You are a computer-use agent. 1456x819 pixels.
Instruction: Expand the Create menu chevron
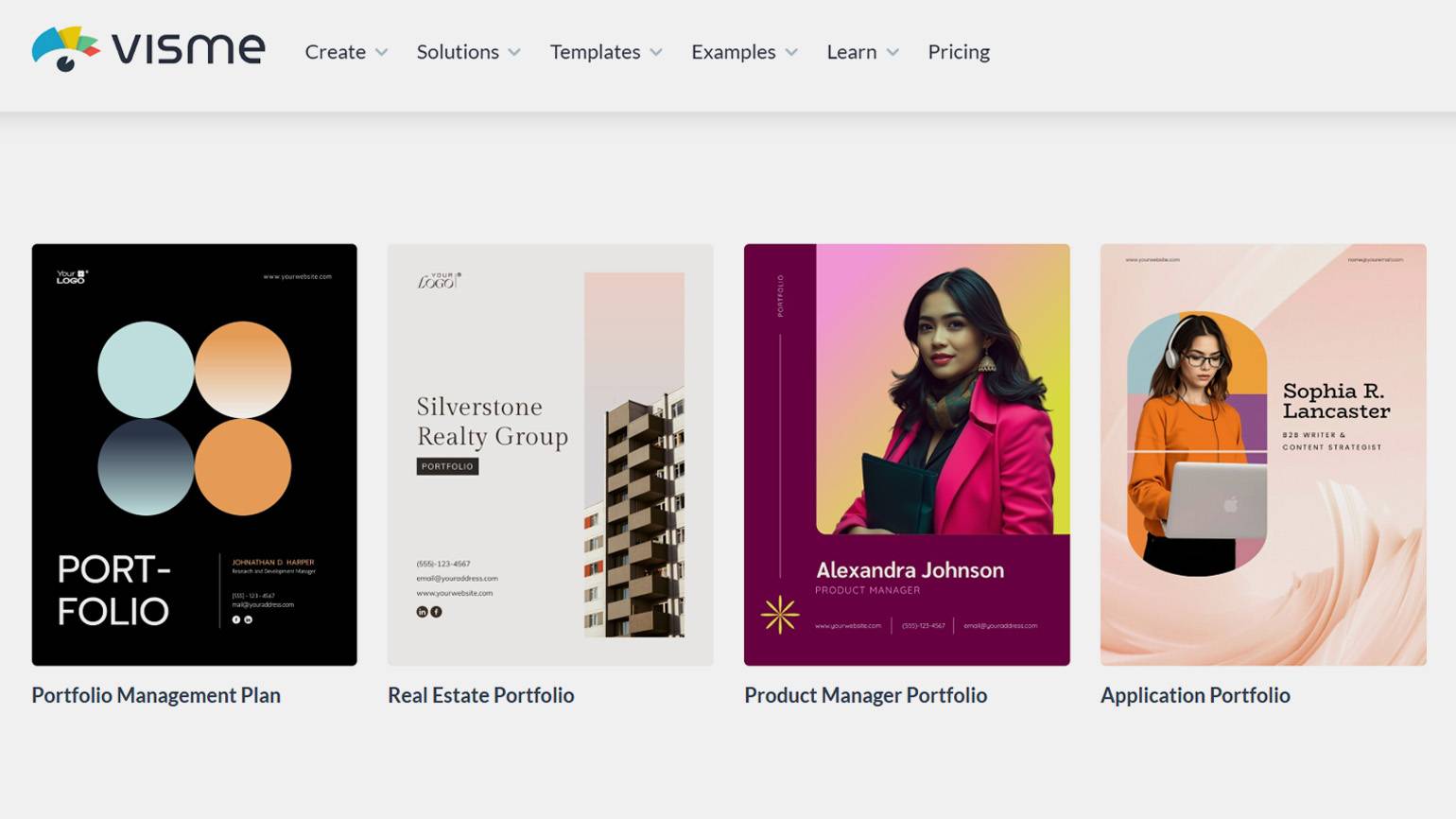pos(382,53)
